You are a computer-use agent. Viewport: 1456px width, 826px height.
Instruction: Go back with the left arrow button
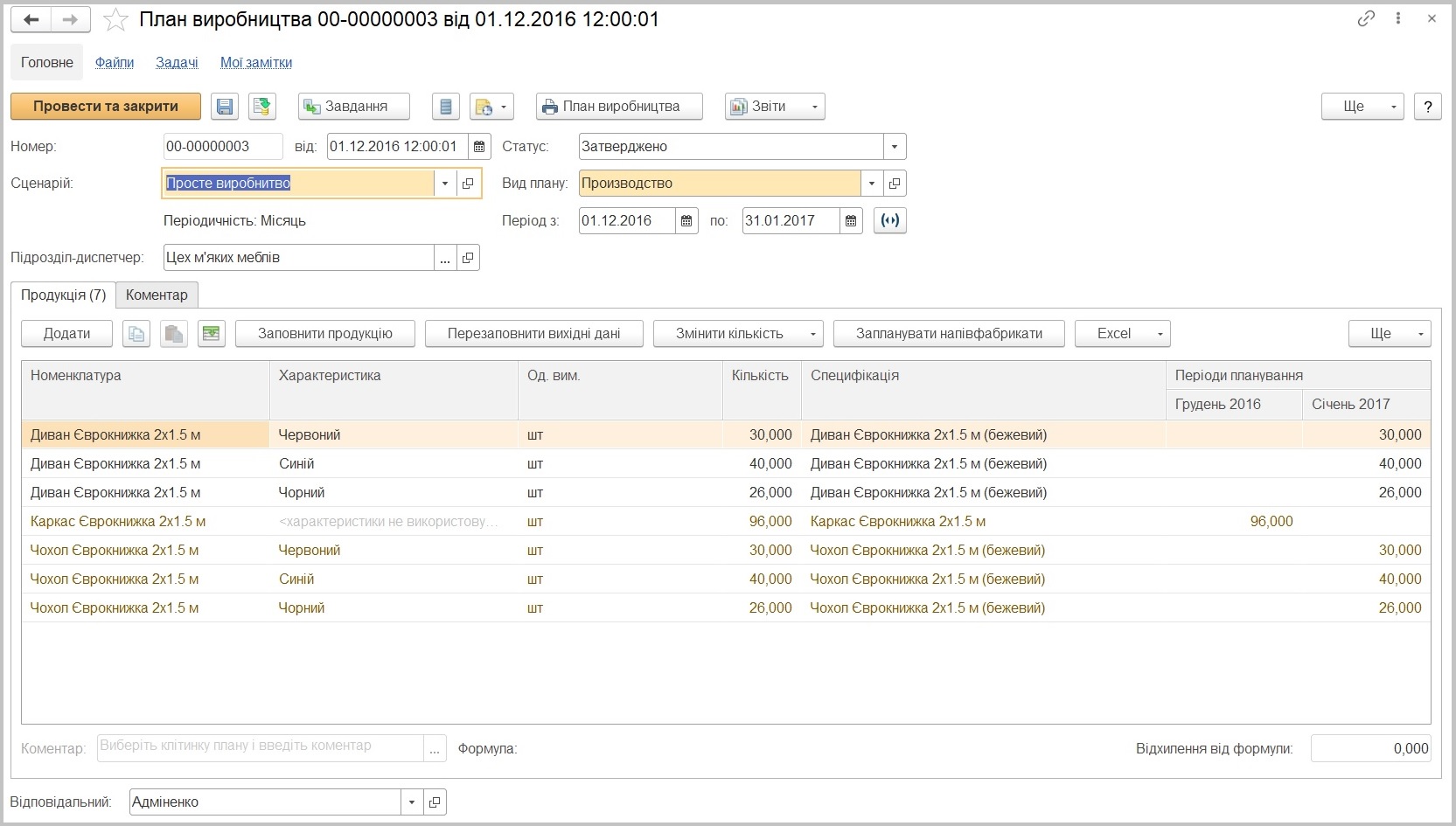coord(31,19)
